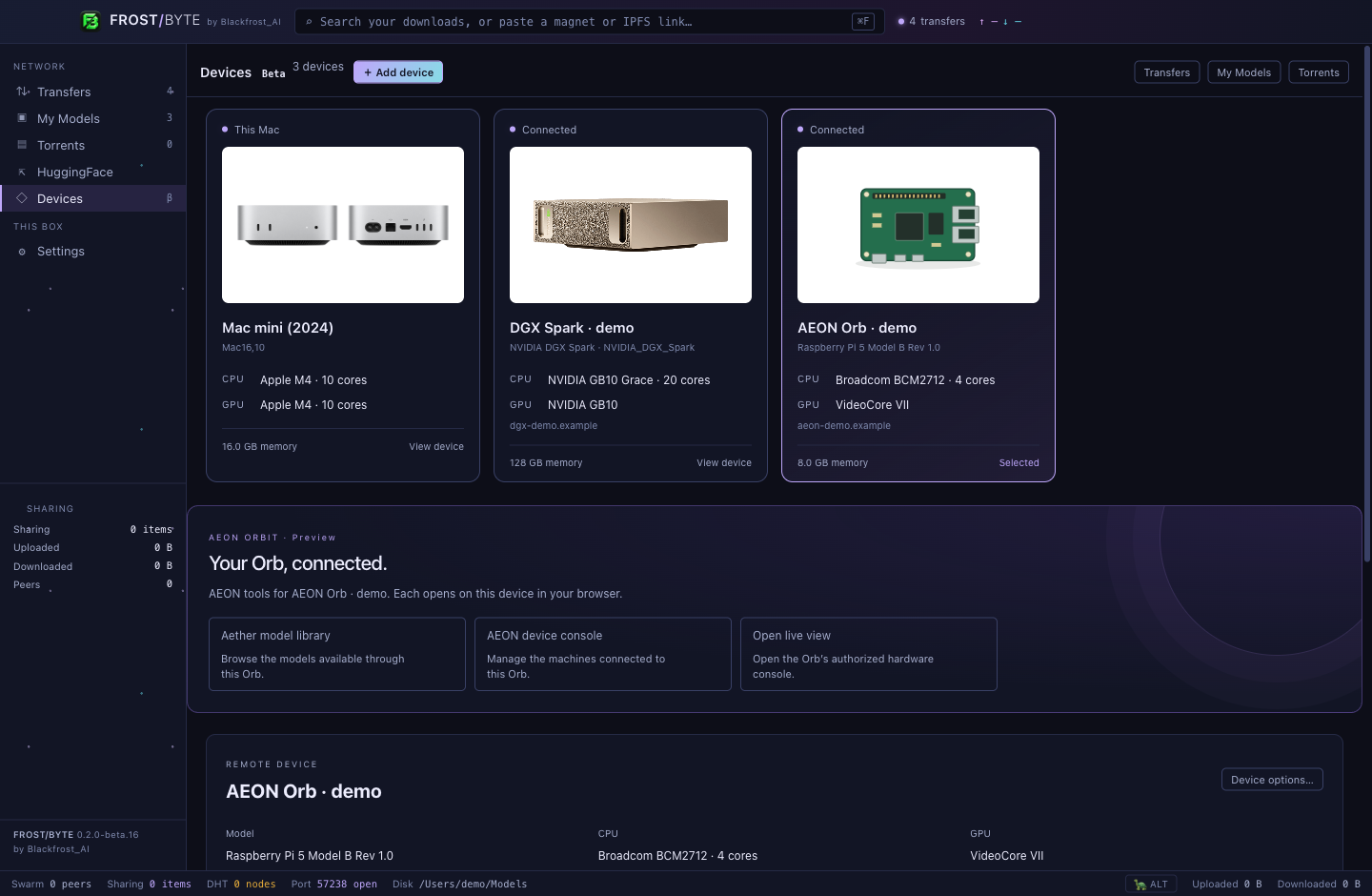Click the Port 57238 open status entry
Screen dimensions: 1372x896
click(x=334, y=885)
